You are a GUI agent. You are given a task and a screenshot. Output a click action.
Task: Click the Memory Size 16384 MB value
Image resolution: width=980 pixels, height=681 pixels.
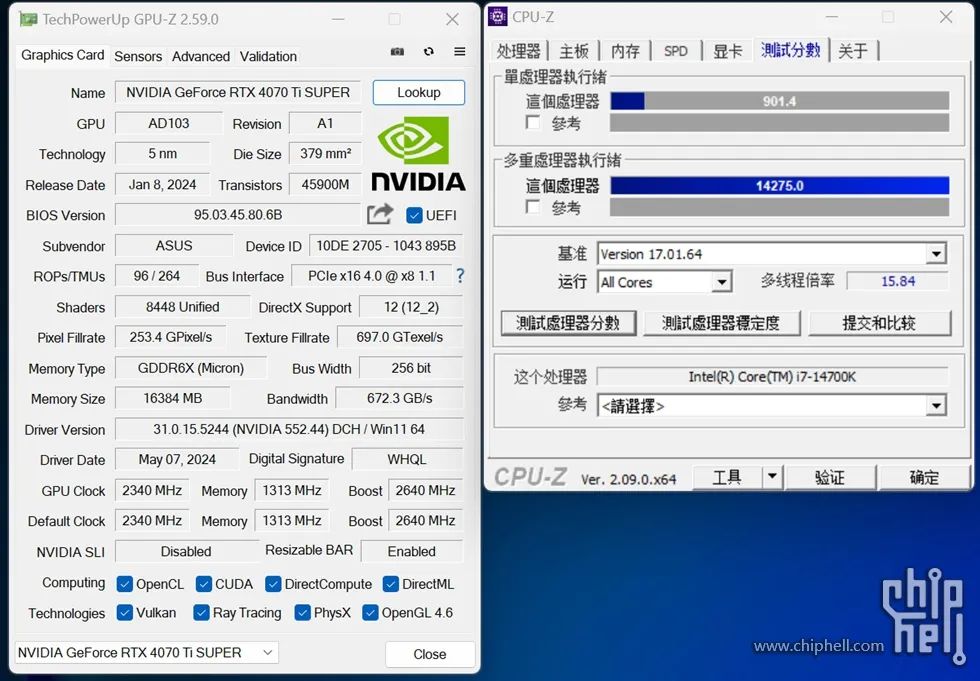click(173, 398)
